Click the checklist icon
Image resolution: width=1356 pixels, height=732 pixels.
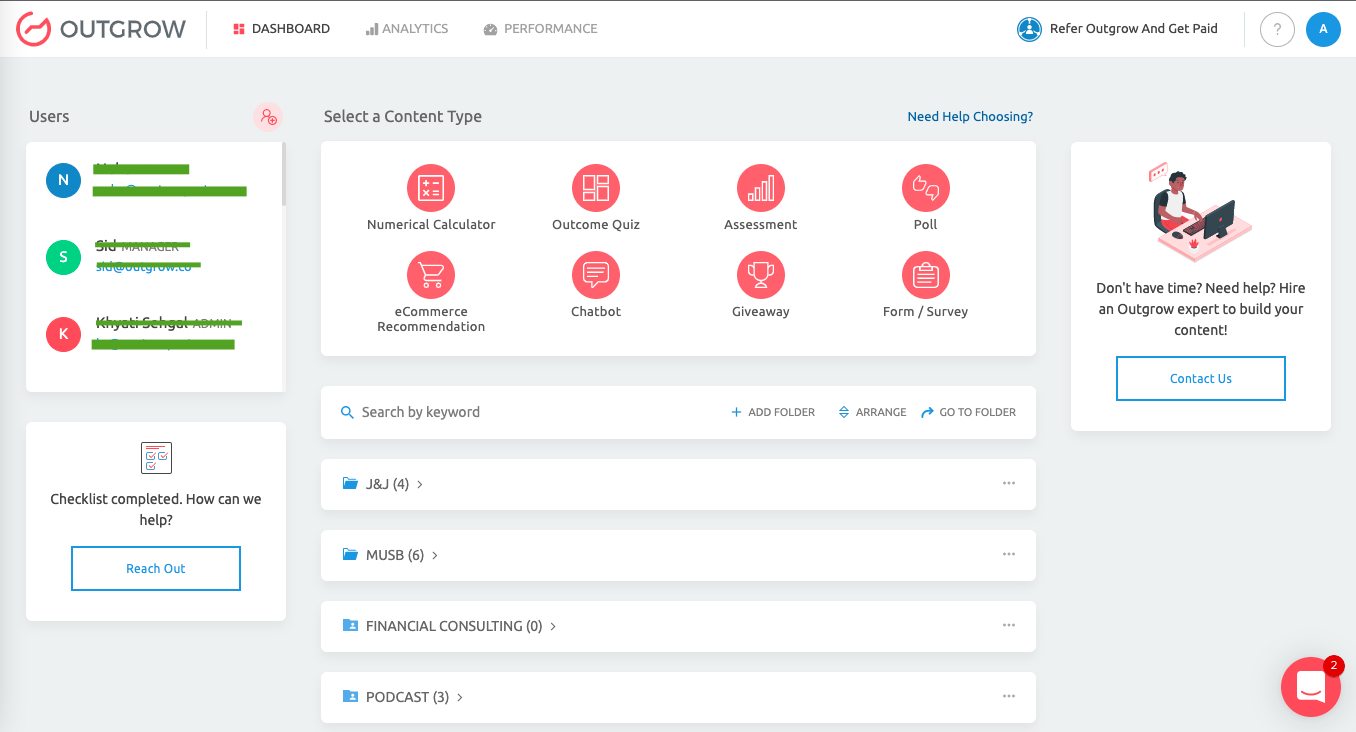(x=156, y=458)
